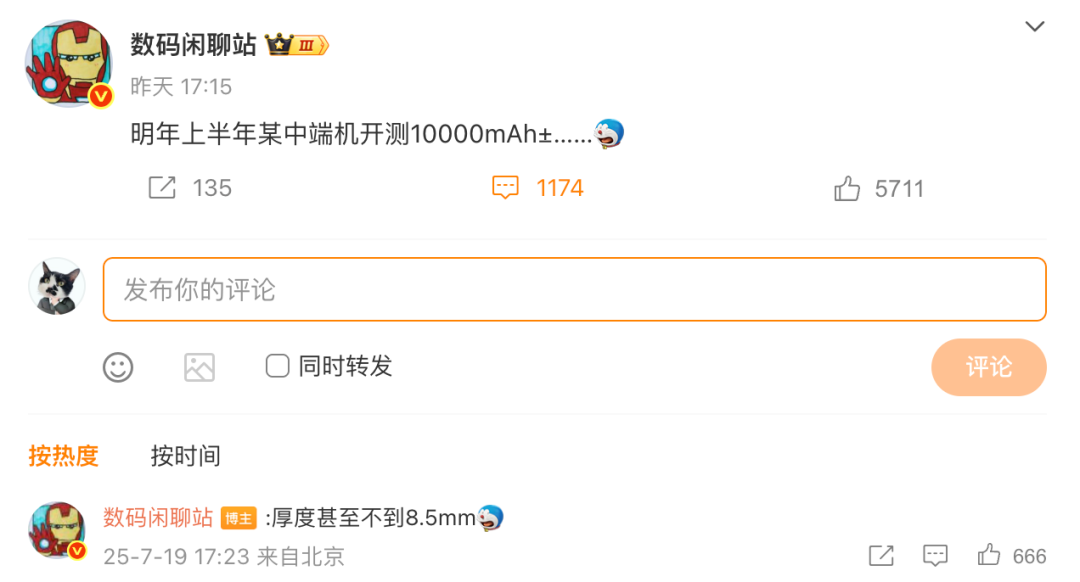The height and width of the screenshot is (582, 1080).
Task: Like the comment with 666 thumbs-up
Action: 988,554
